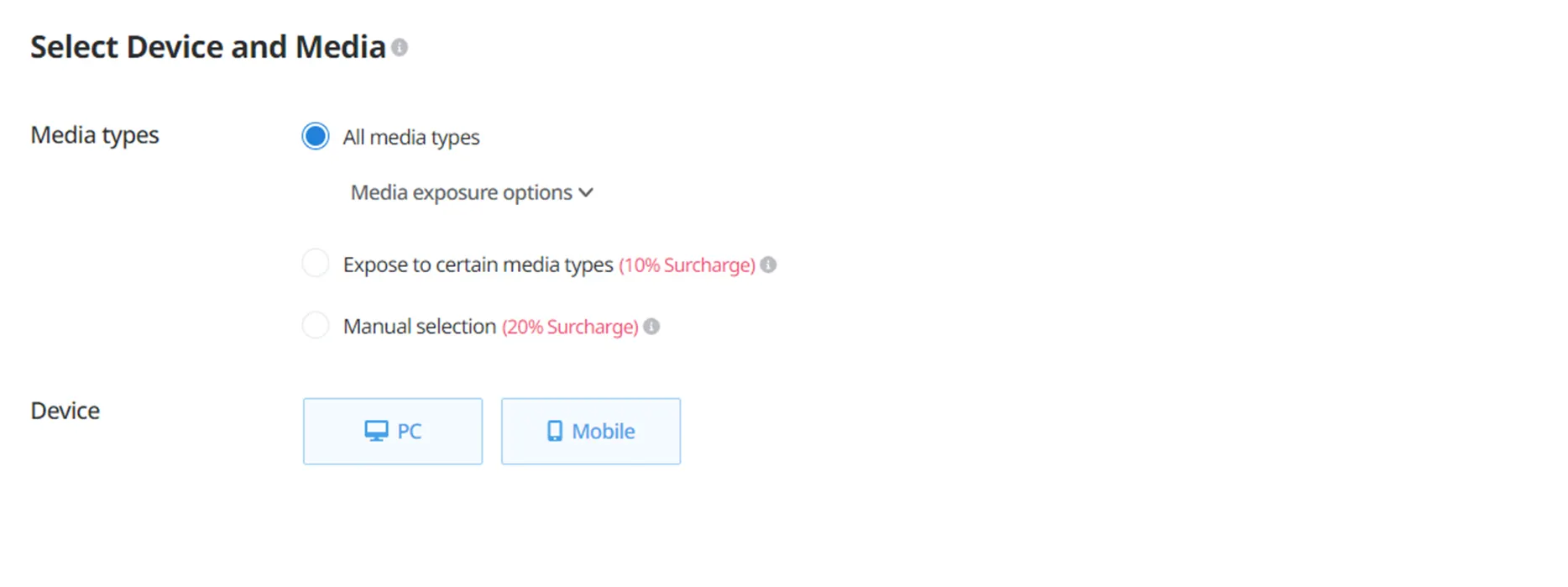The height and width of the screenshot is (587, 1568).
Task: Click the monitor icon in the PC button
Action: tap(376, 432)
